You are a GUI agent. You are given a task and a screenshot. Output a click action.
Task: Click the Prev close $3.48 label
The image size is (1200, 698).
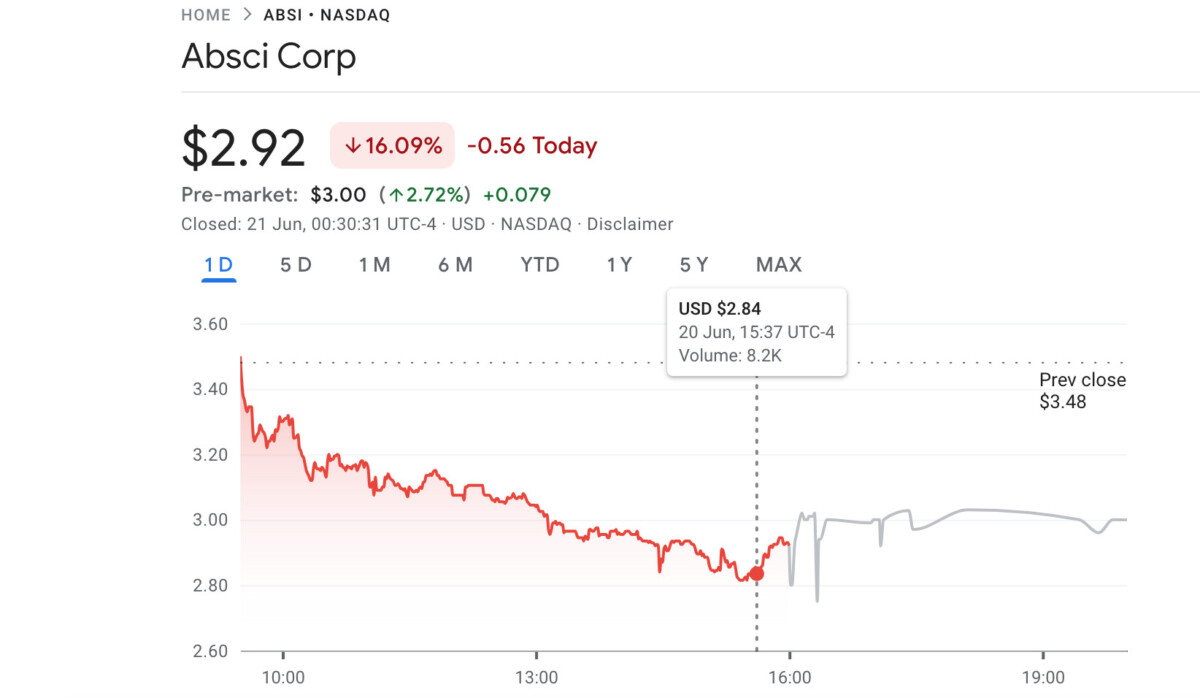(1082, 391)
